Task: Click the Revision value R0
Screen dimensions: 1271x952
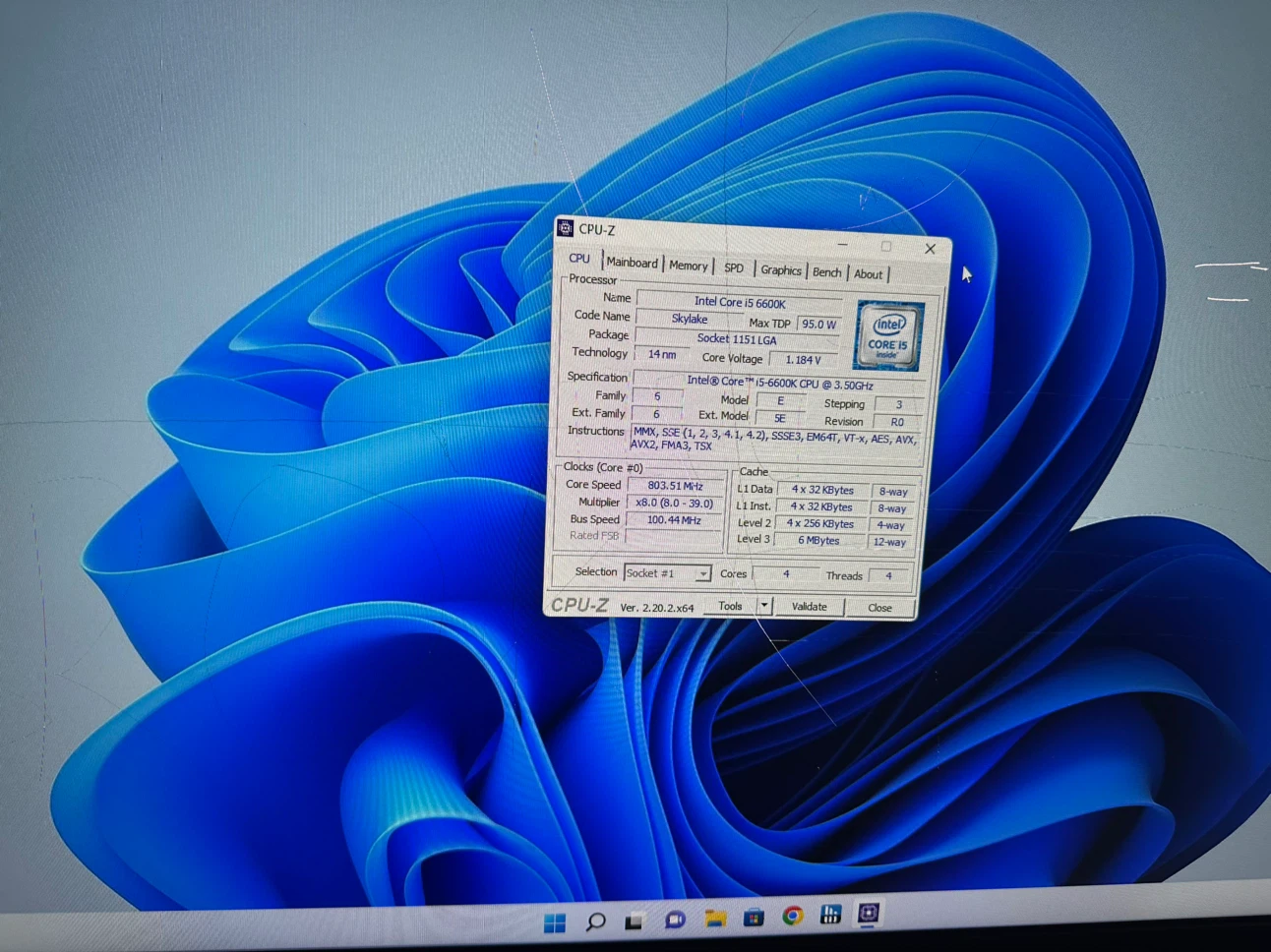Action: pyautogui.click(x=897, y=422)
